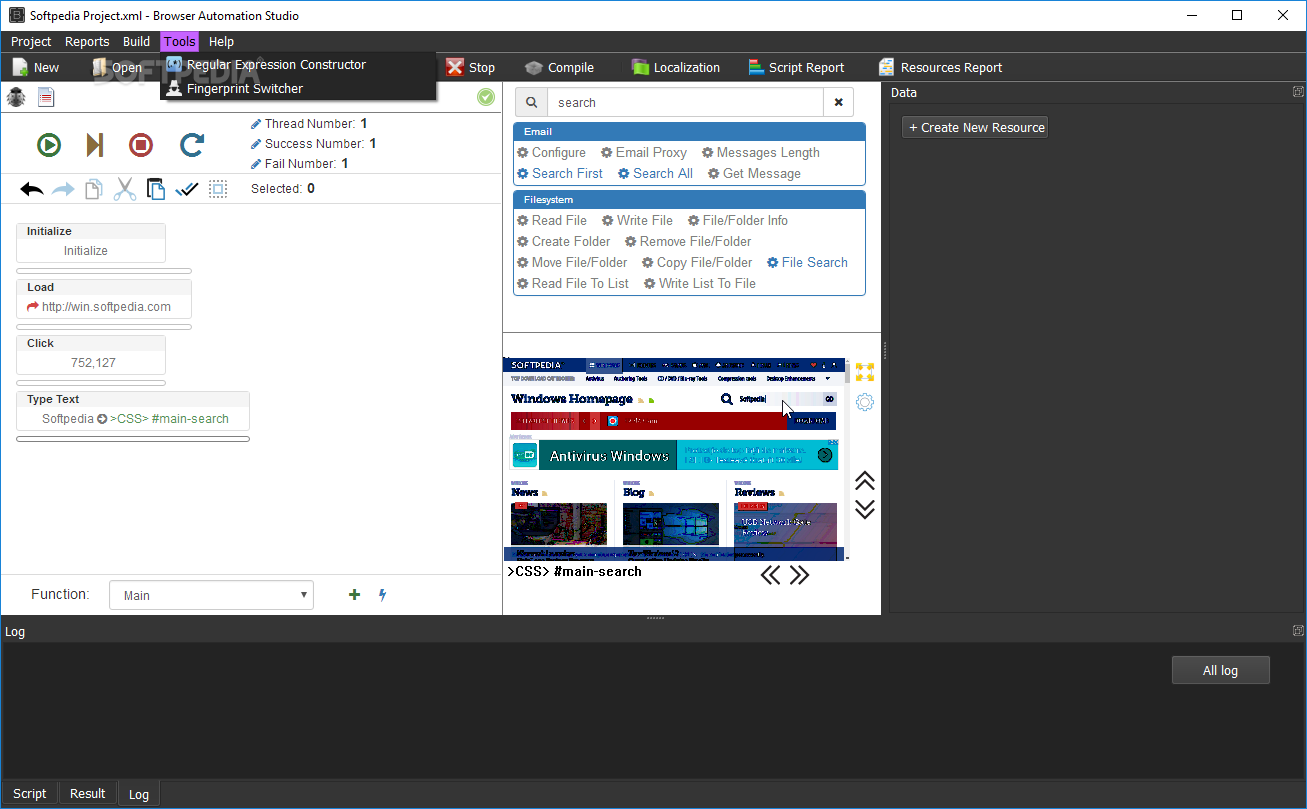Focus the search actions input field
This screenshot has height=809, width=1307.
pyautogui.click(x=686, y=102)
